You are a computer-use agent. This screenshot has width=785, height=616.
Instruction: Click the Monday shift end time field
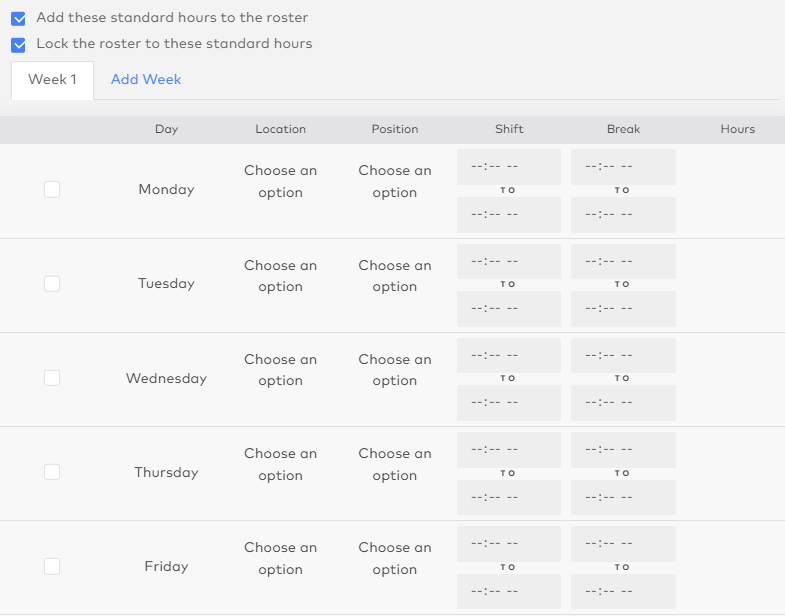click(x=508, y=214)
